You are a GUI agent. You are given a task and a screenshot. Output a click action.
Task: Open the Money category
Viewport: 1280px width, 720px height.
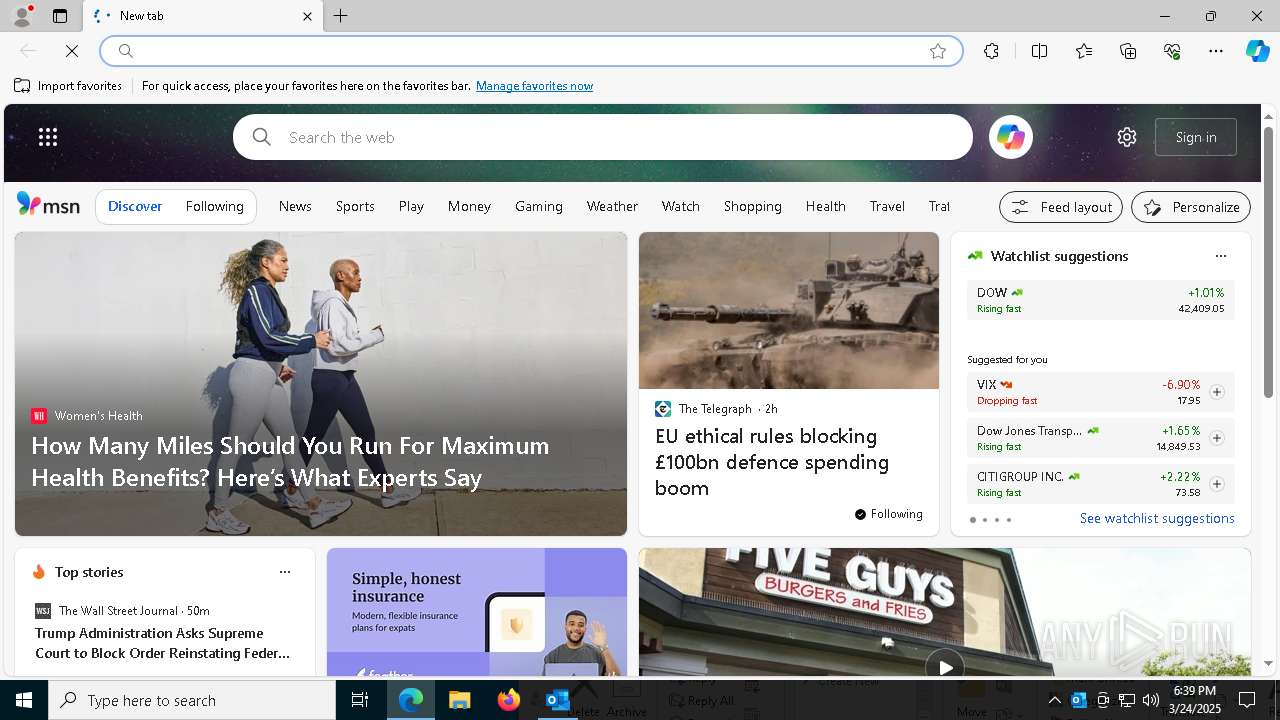coord(469,206)
